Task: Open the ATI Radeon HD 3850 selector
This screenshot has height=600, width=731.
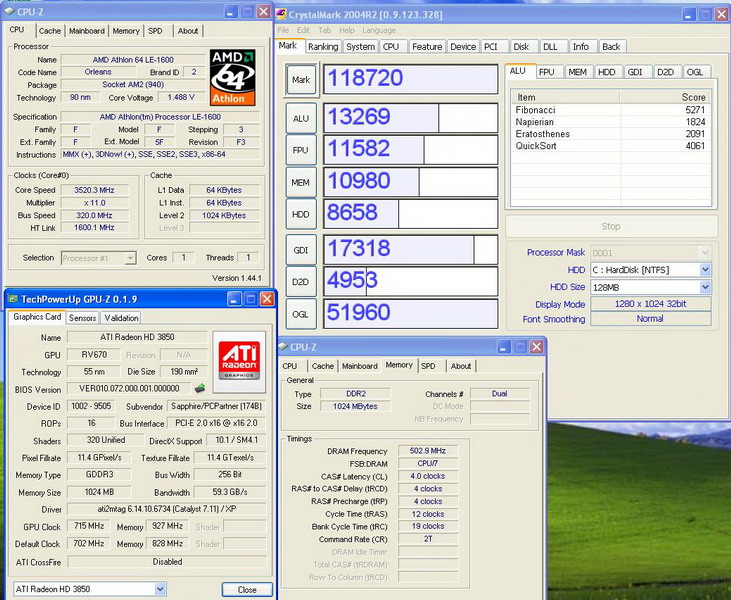Action: (x=90, y=589)
